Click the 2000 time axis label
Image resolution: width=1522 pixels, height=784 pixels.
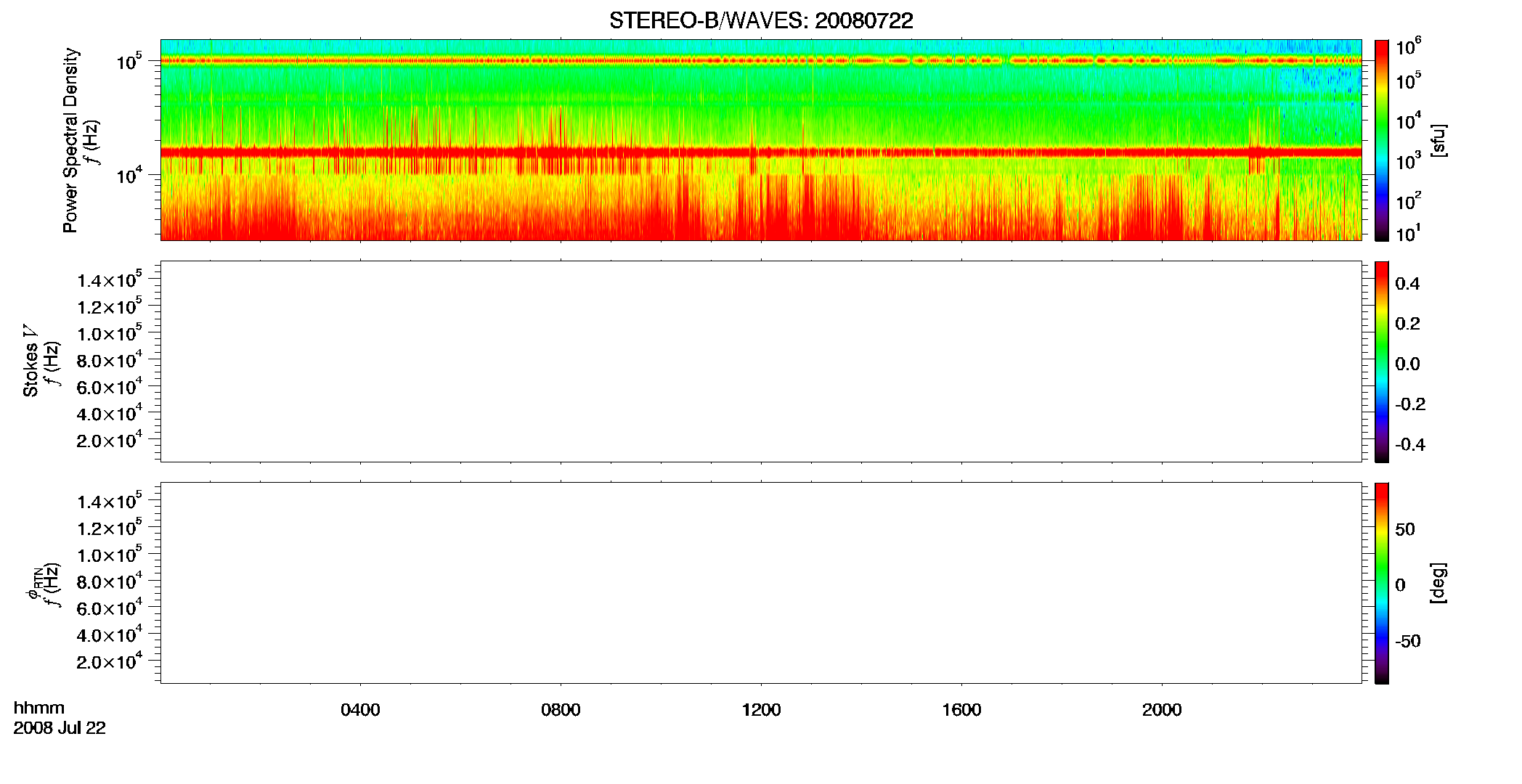[1162, 710]
